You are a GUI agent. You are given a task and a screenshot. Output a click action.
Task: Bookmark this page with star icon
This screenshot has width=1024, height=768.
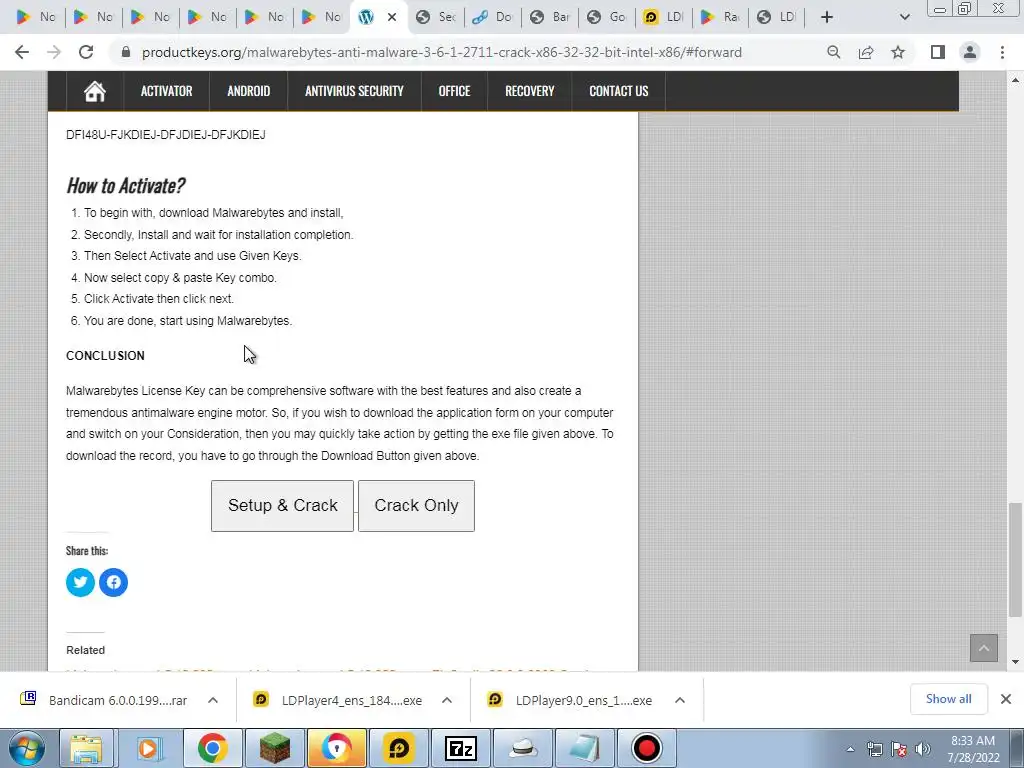coord(898,52)
